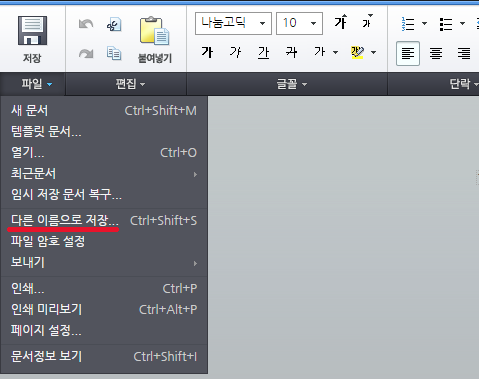Choose 다른 이름으로 저장... entry
This screenshot has width=479, height=379.
(x=104, y=220)
